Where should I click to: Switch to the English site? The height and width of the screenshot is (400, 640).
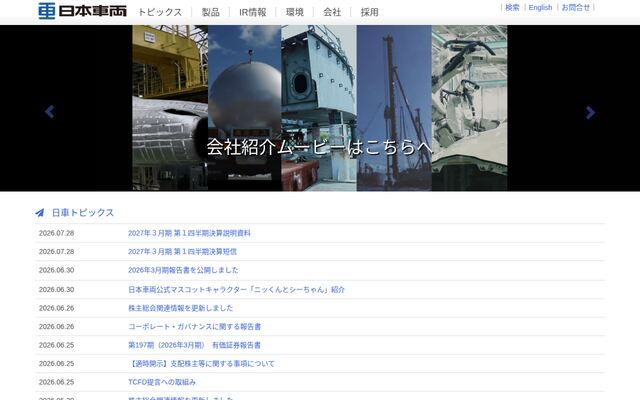pos(540,7)
